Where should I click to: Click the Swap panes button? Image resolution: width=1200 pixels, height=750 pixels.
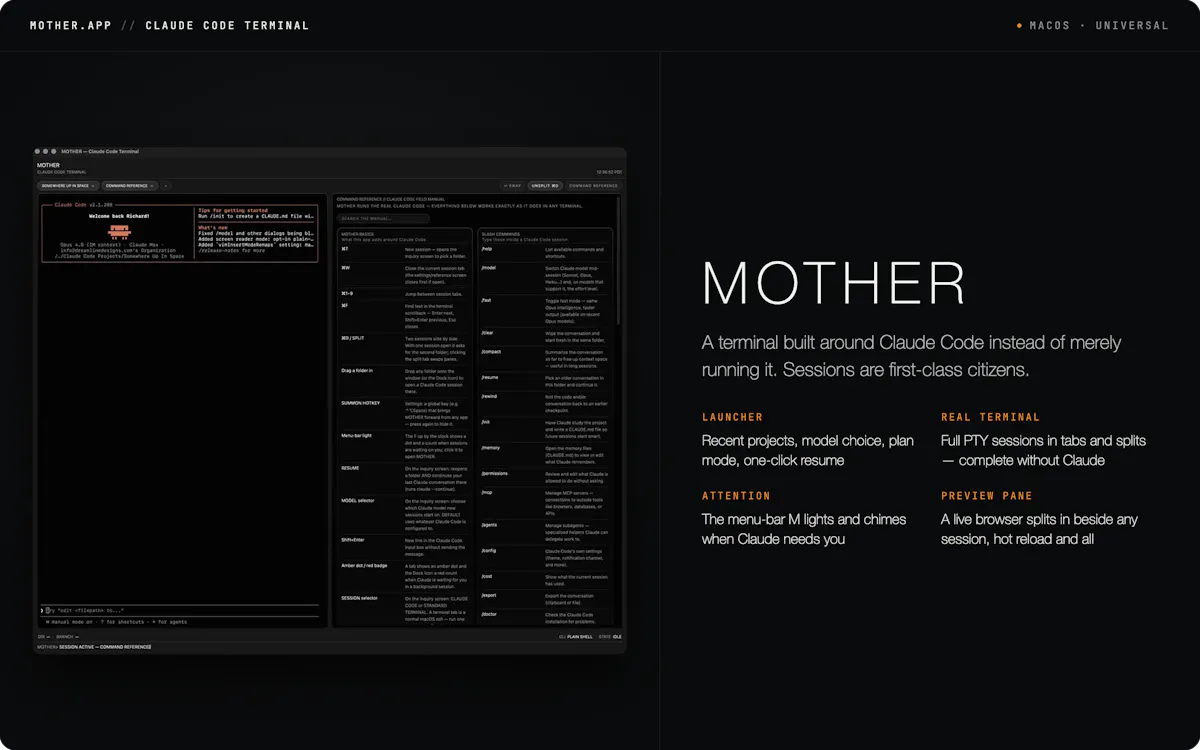[x=512, y=186]
